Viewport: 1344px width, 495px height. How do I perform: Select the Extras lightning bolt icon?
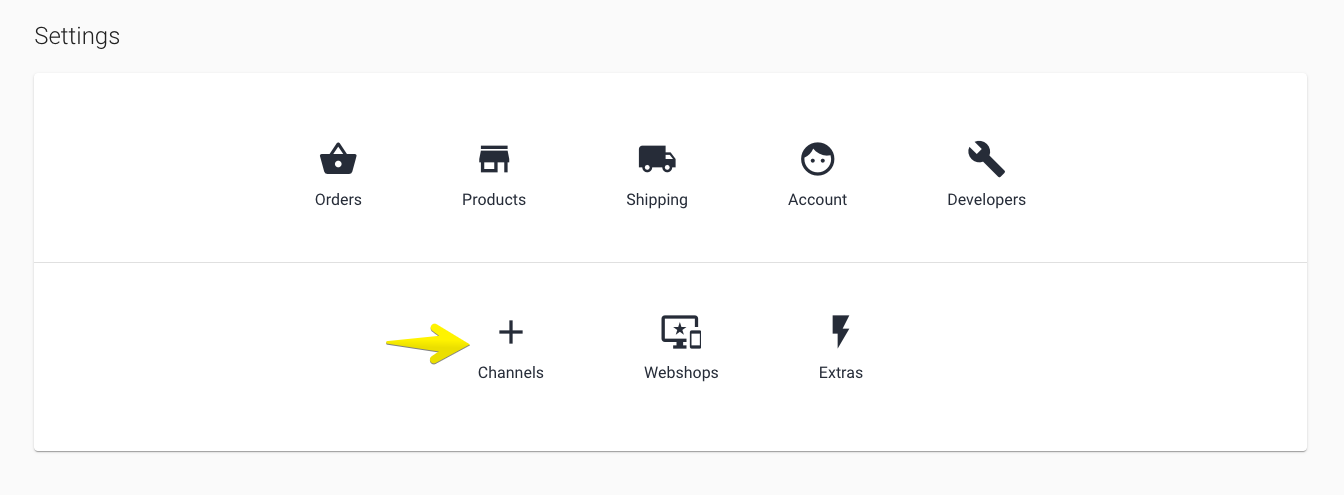[841, 332]
